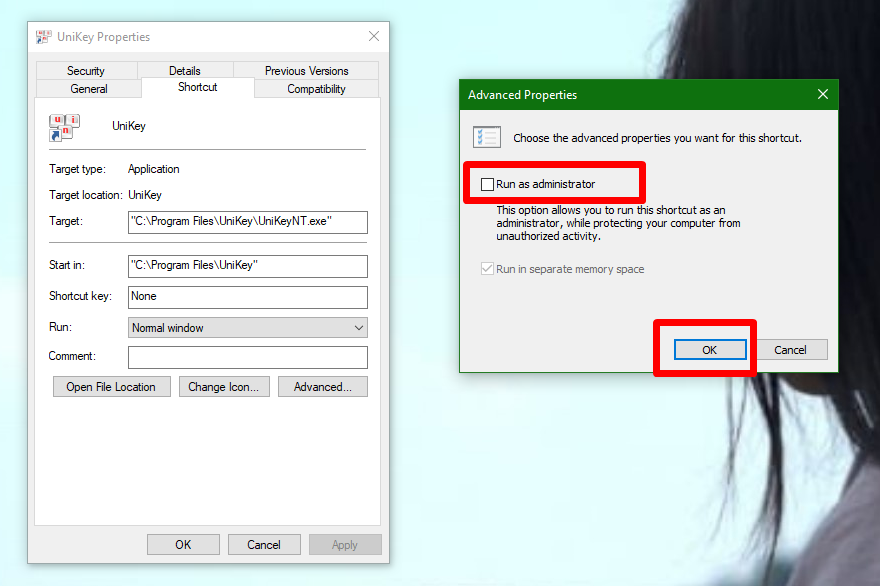Click the 'This option allows you' description text
The height and width of the screenshot is (586, 880).
pos(618,223)
